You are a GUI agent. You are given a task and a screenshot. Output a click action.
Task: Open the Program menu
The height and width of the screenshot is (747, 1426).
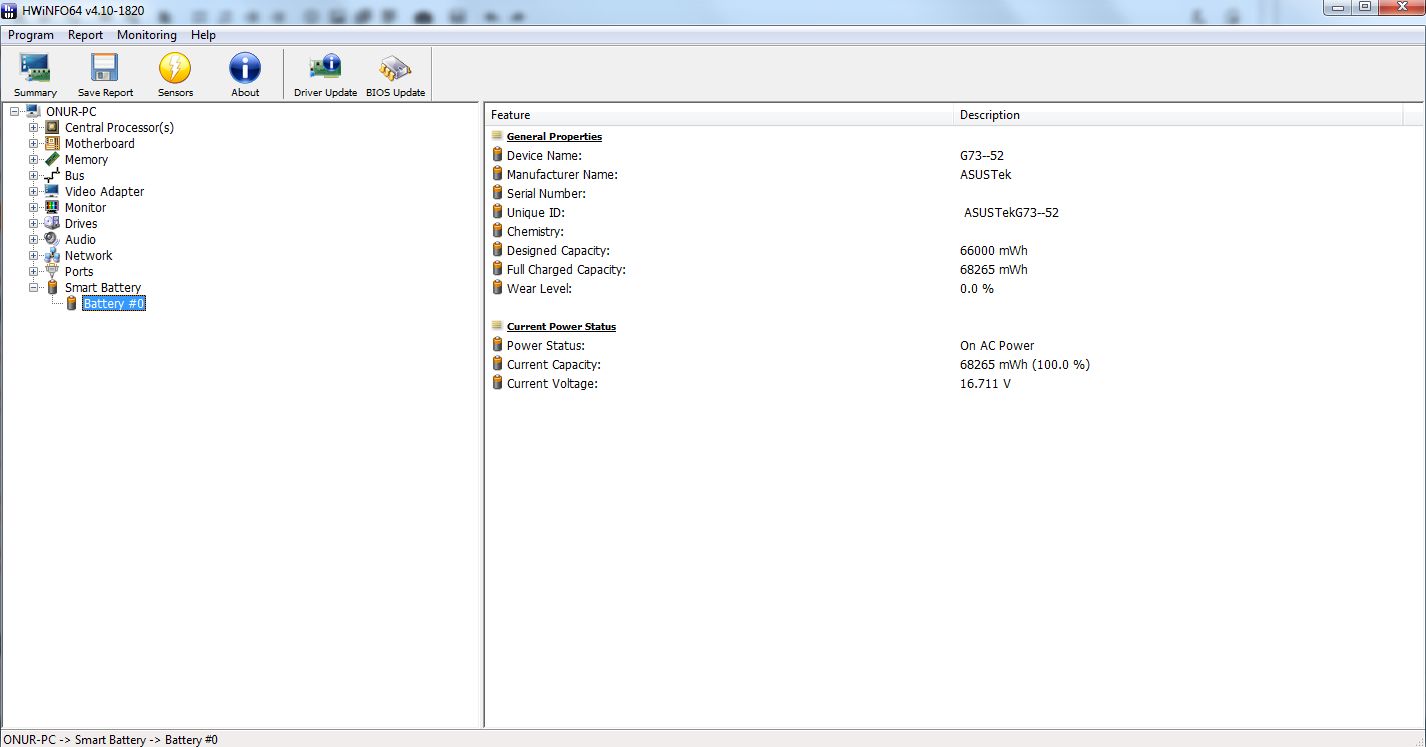[31, 35]
